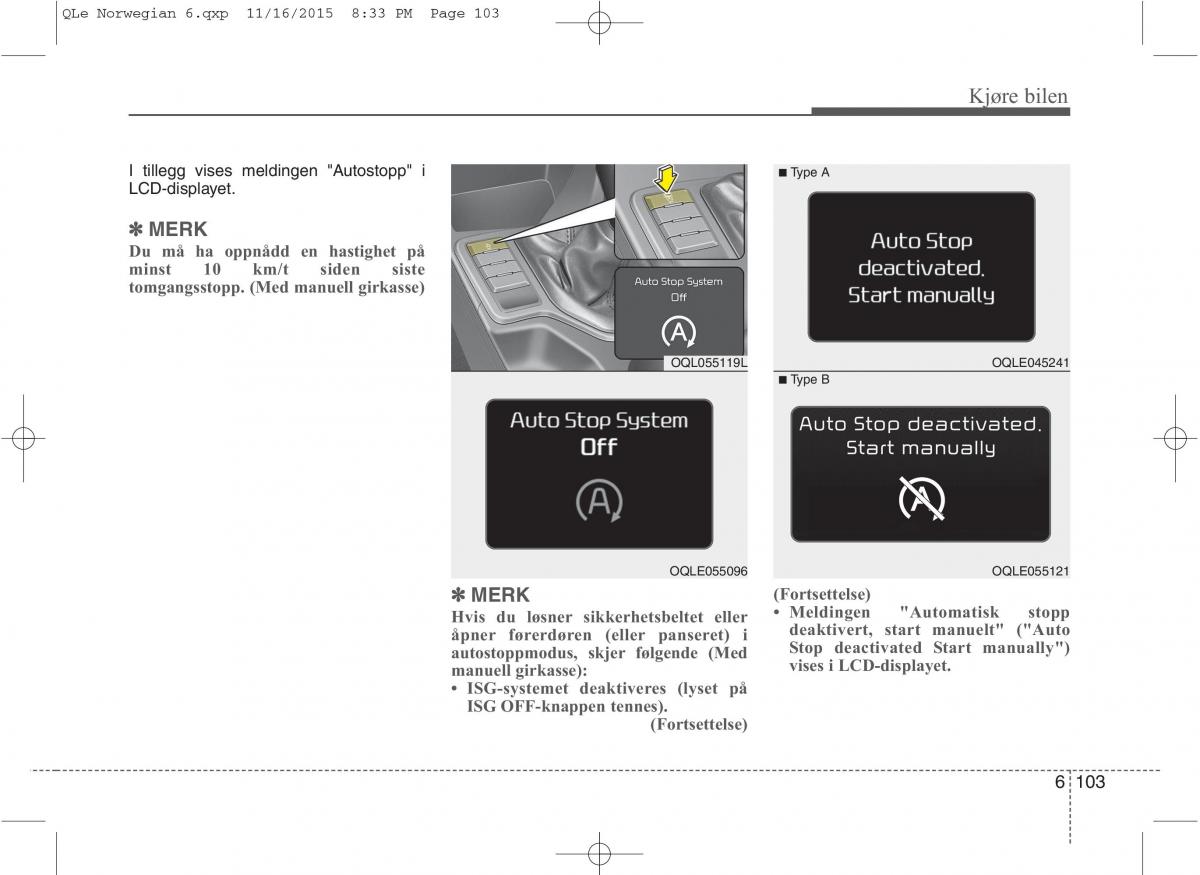Select the gear shifter console photo

(598, 267)
